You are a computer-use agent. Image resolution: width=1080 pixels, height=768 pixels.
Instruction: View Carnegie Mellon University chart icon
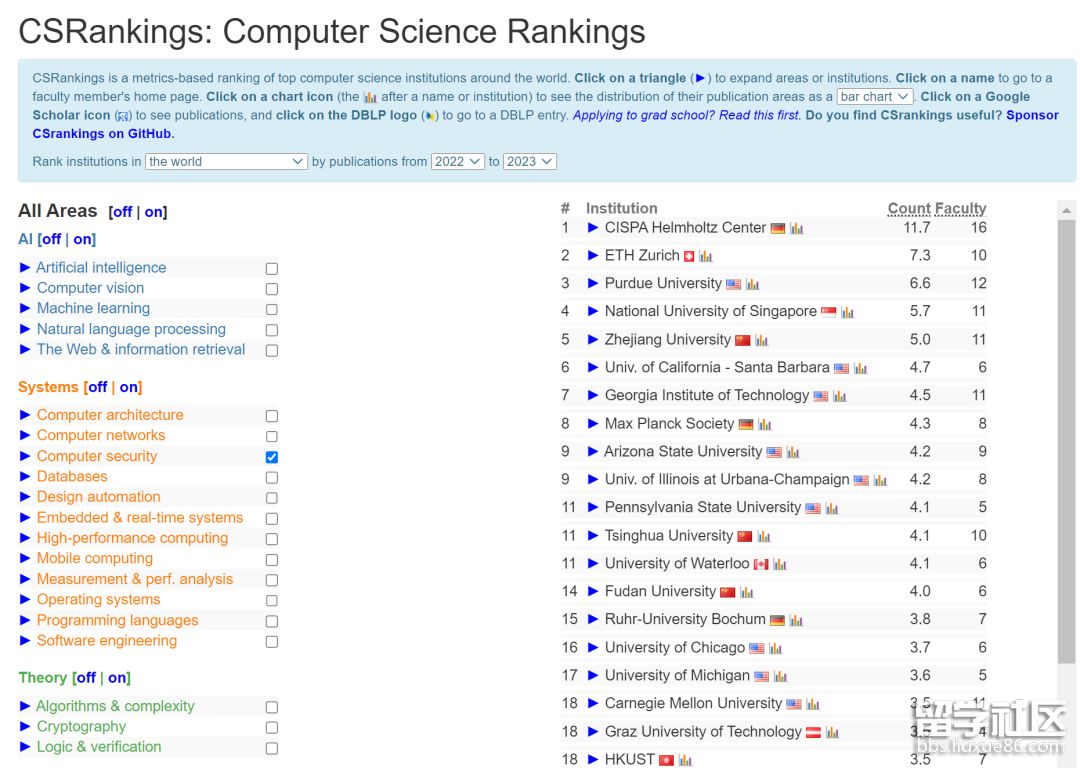813,704
